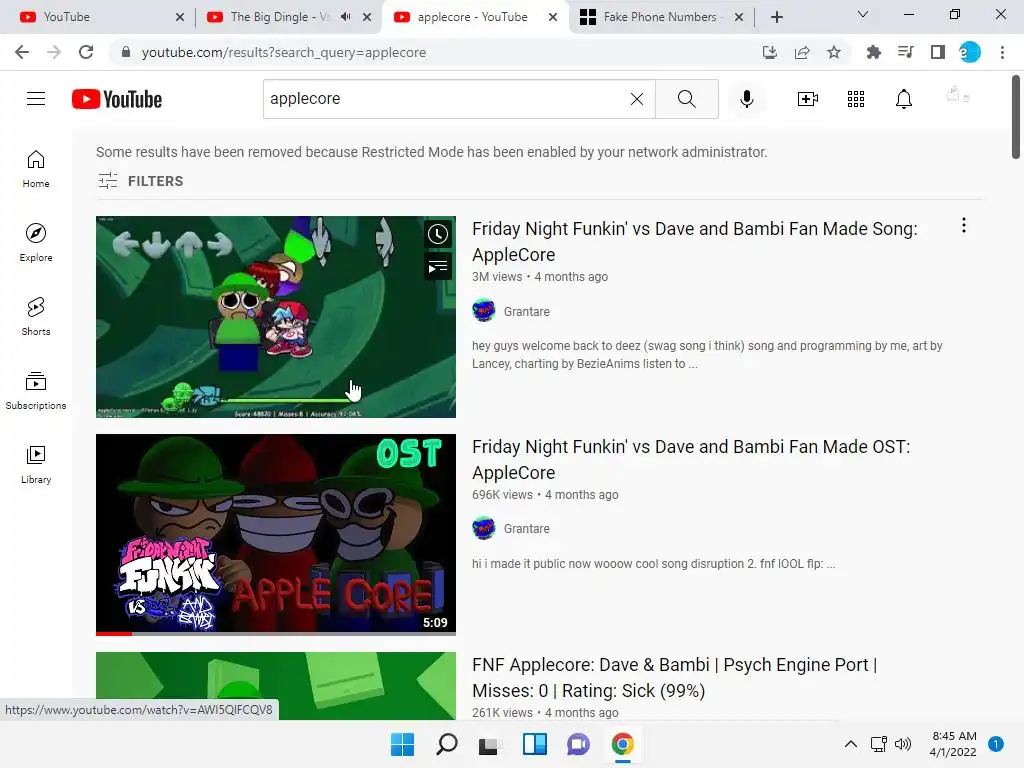This screenshot has width=1024, height=768.
Task: Close the Fake Phone Numbers tab
Action: 739,17
